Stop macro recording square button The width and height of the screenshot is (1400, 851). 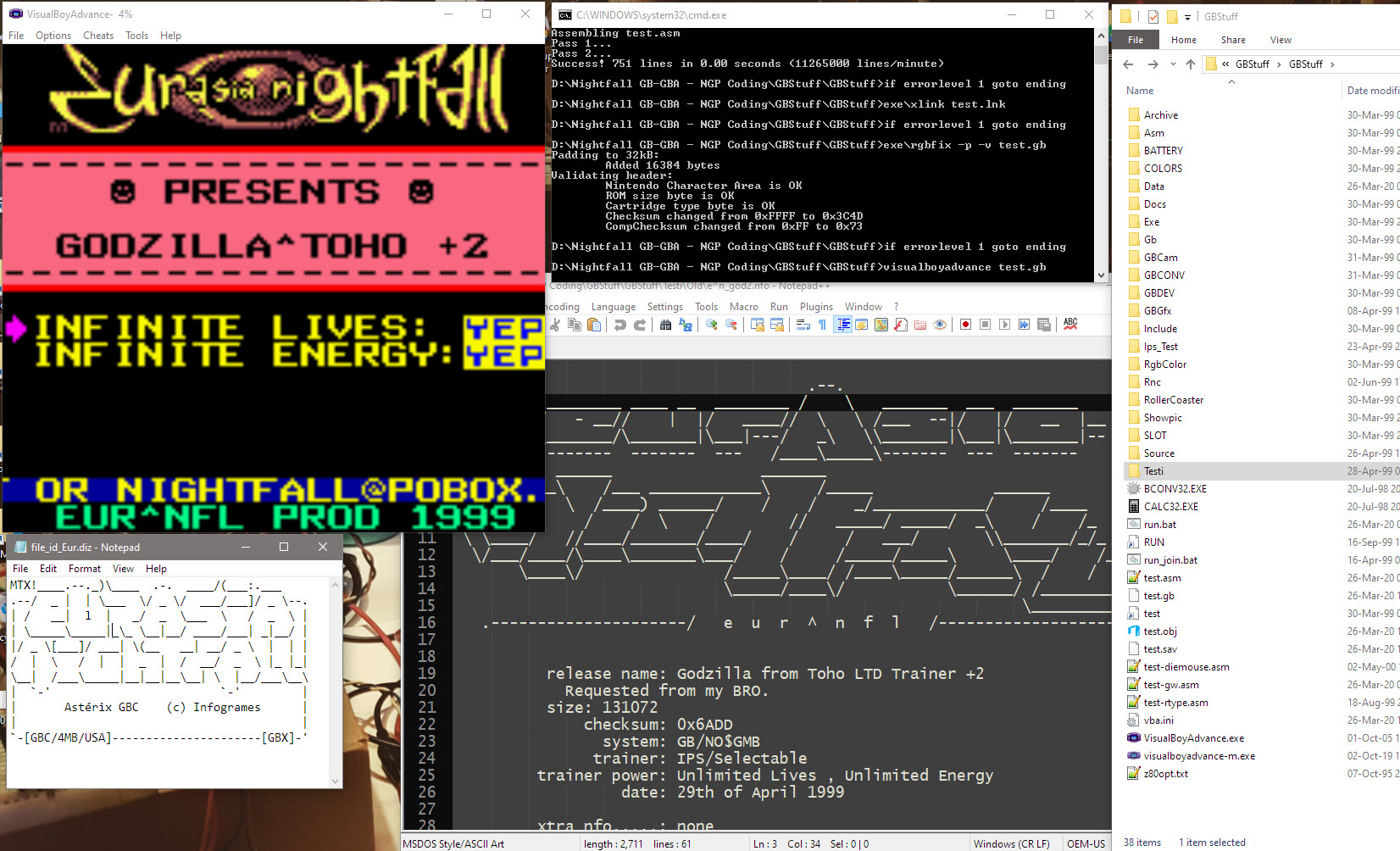[x=985, y=325]
